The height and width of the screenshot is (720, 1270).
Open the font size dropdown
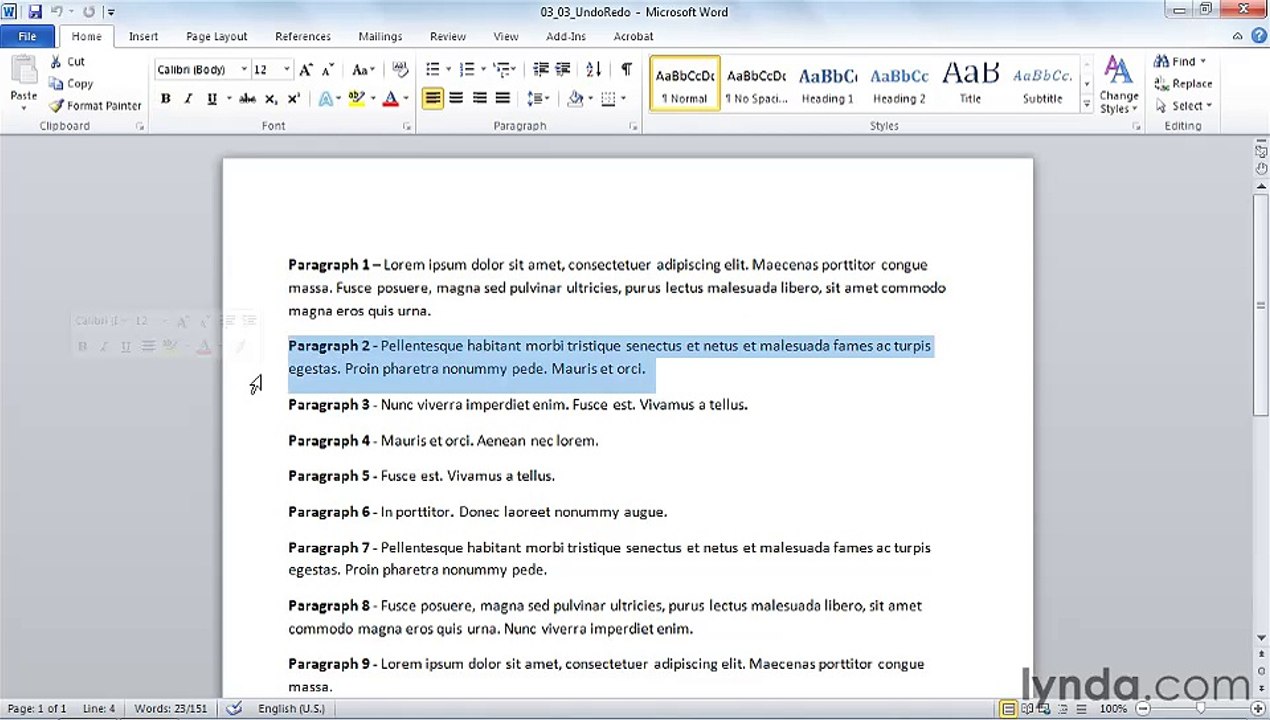click(286, 70)
